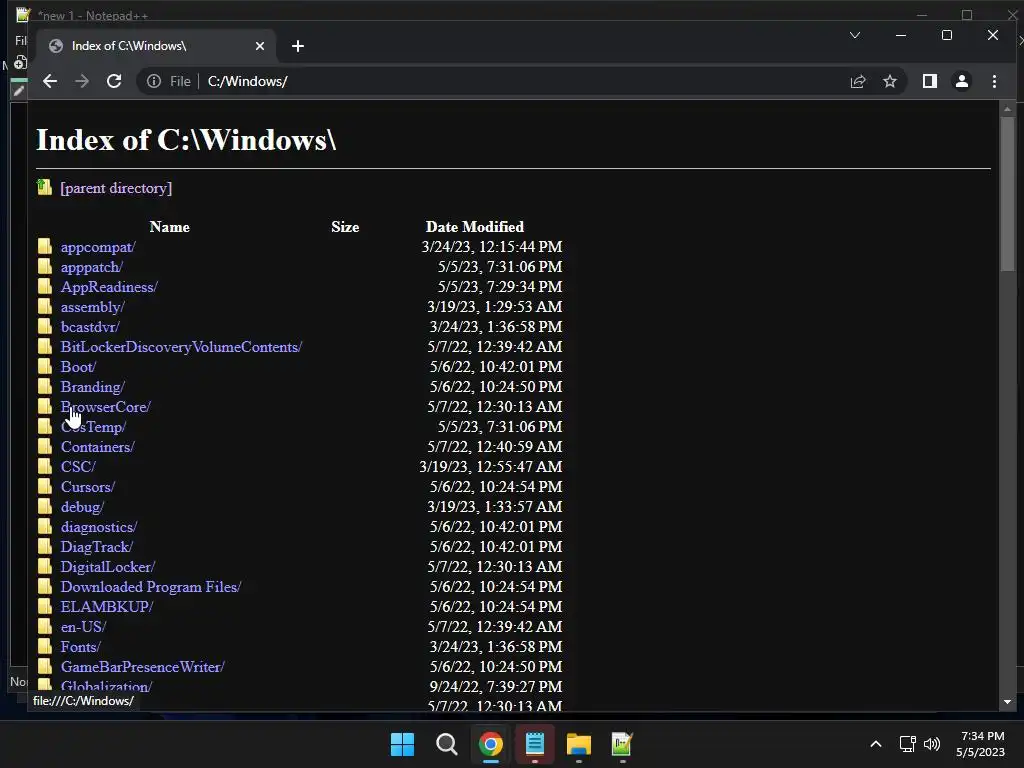Open the Branding/ folder link
This screenshot has height=768, width=1024.
(x=92, y=387)
